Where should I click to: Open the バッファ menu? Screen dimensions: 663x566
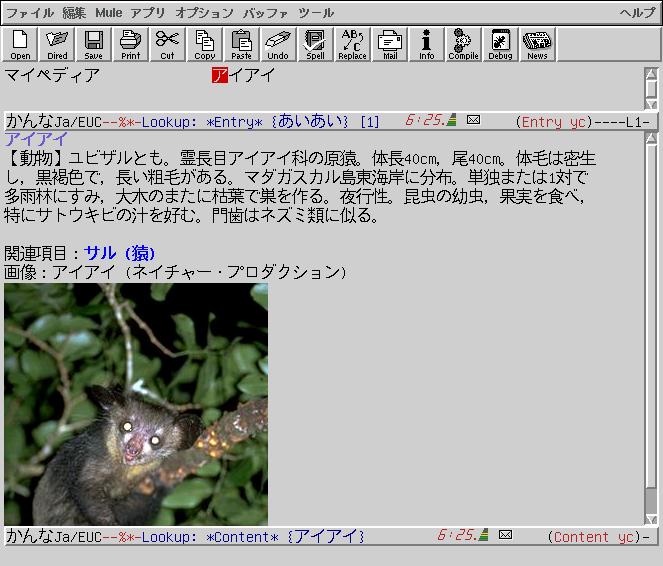pyautogui.click(x=266, y=13)
